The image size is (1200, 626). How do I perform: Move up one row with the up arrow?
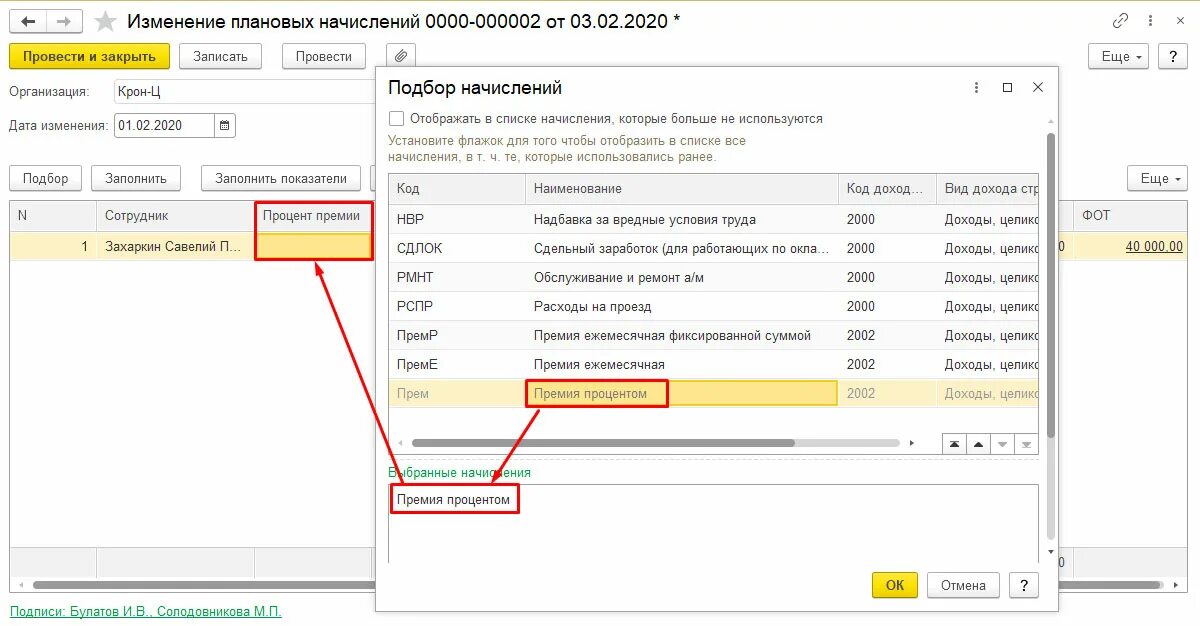point(978,444)
